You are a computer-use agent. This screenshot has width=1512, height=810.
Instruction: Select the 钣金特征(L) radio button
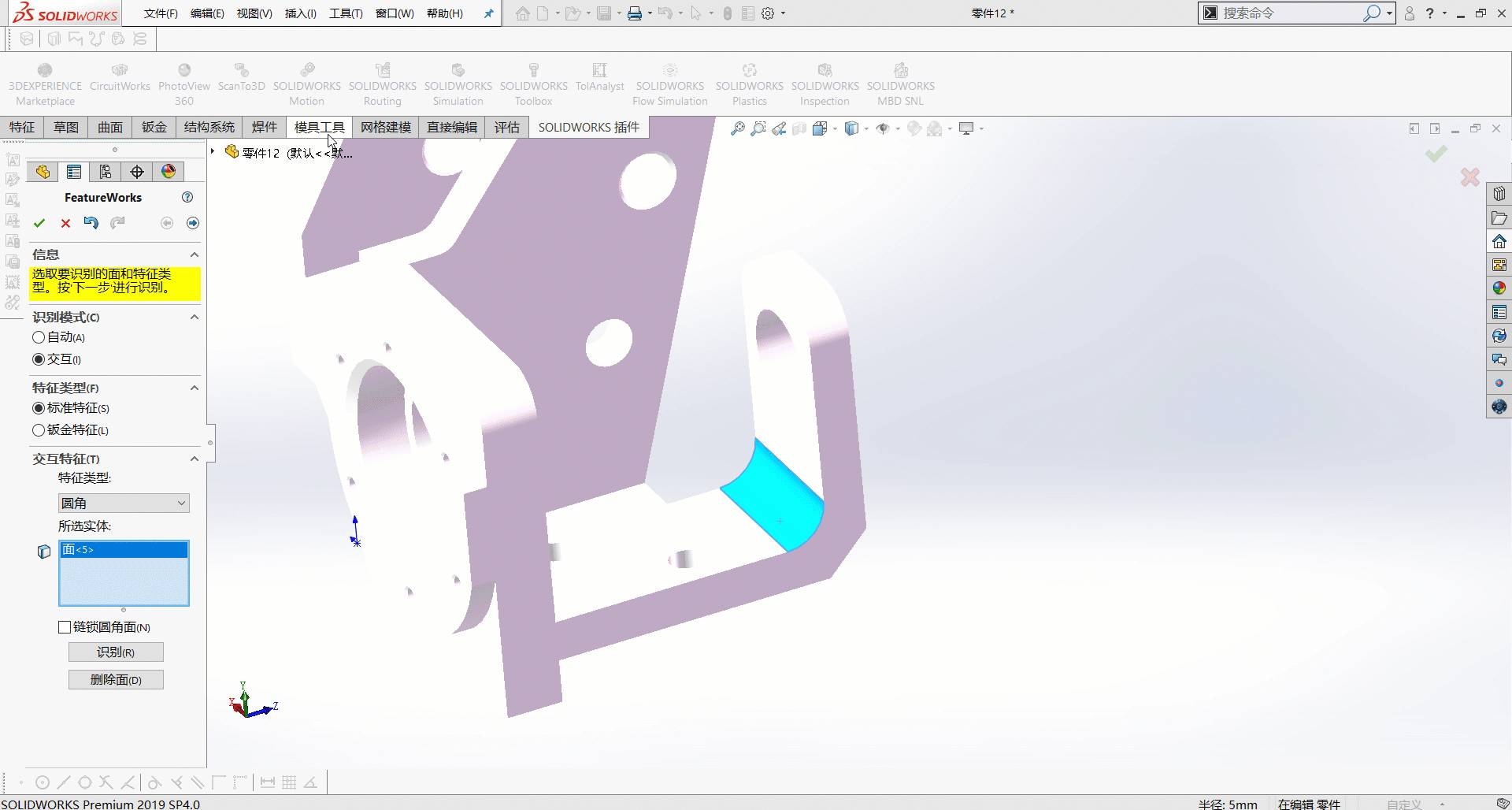coord(38,430)
